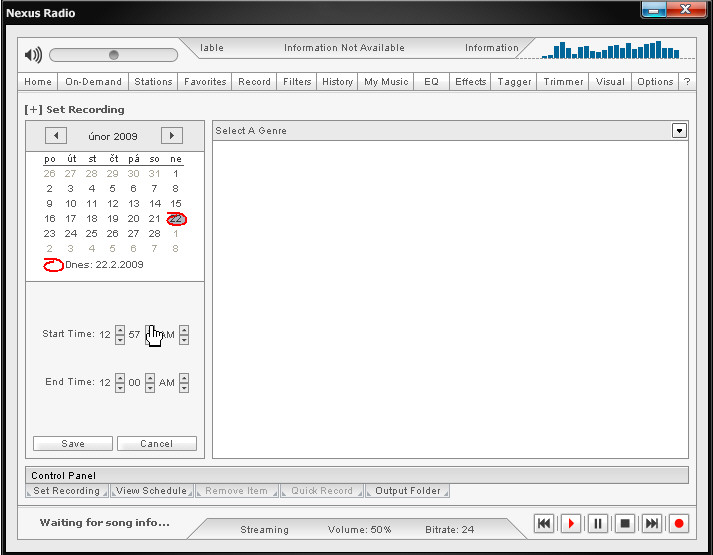The height and width of the screenshot is (555, 713).
Task: Go to next month in calendar
Action: [172, 135]
